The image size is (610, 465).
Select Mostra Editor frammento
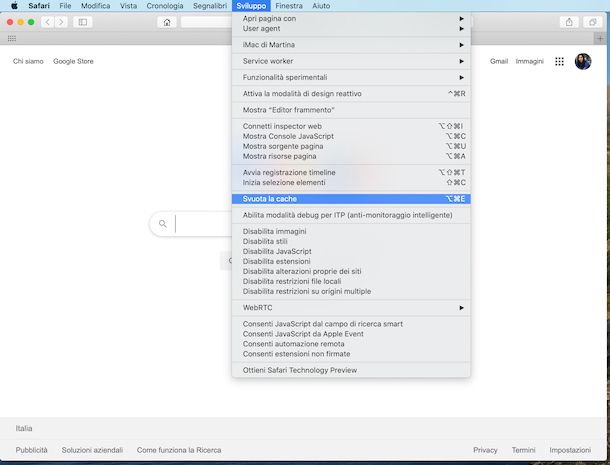351,110
